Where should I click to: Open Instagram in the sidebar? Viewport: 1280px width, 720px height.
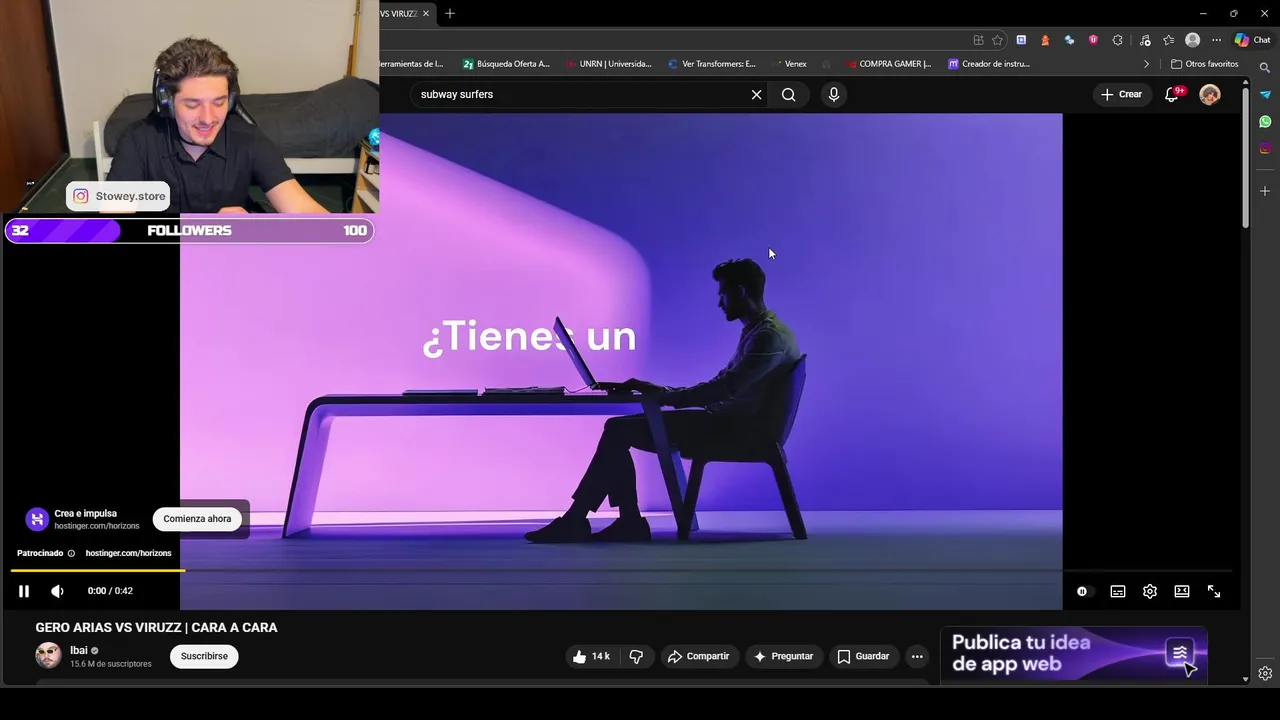tap(1265, 148)
